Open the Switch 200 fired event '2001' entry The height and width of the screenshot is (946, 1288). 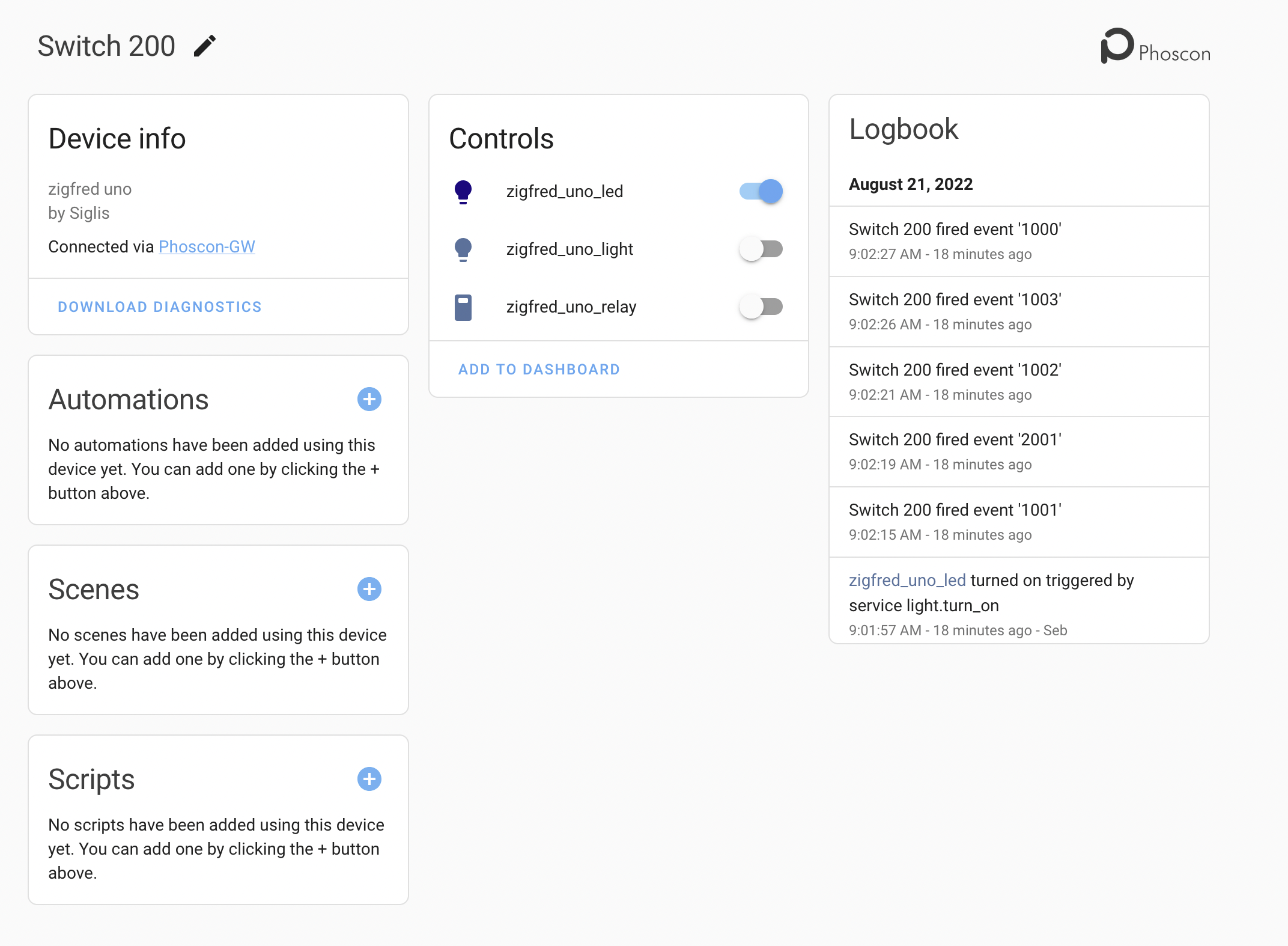tap(955, 451)
